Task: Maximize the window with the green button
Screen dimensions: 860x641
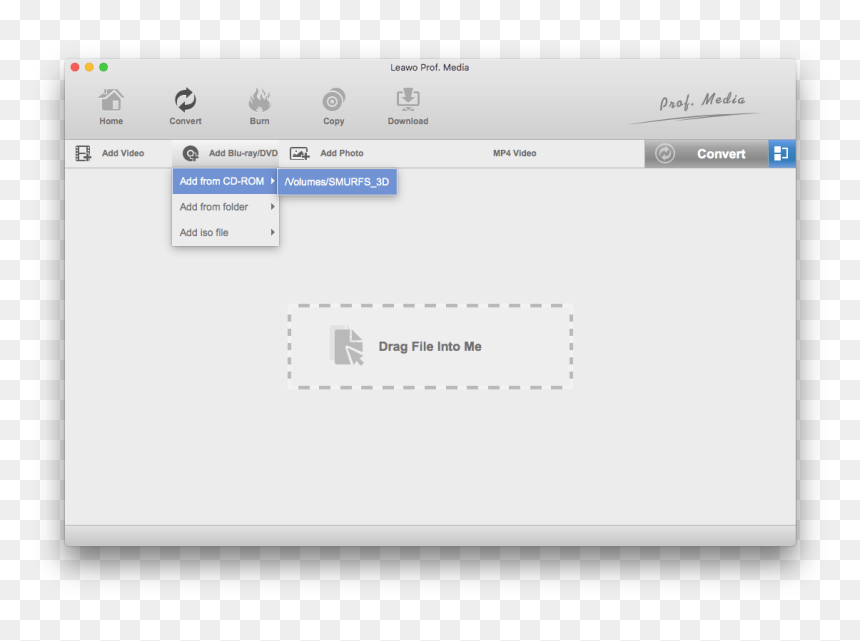Action: coord(104,67)
